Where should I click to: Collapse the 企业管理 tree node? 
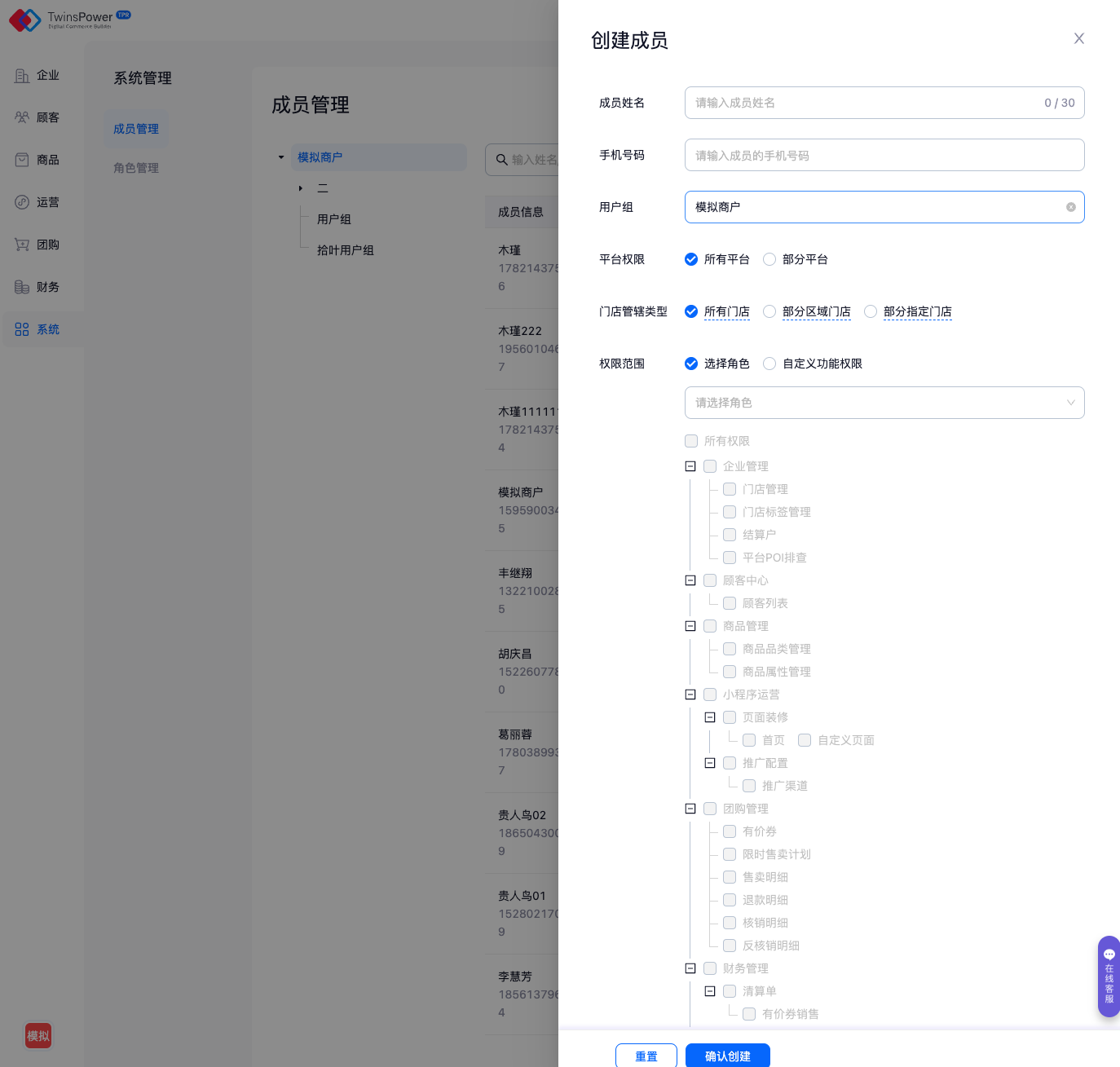(690, 466)
